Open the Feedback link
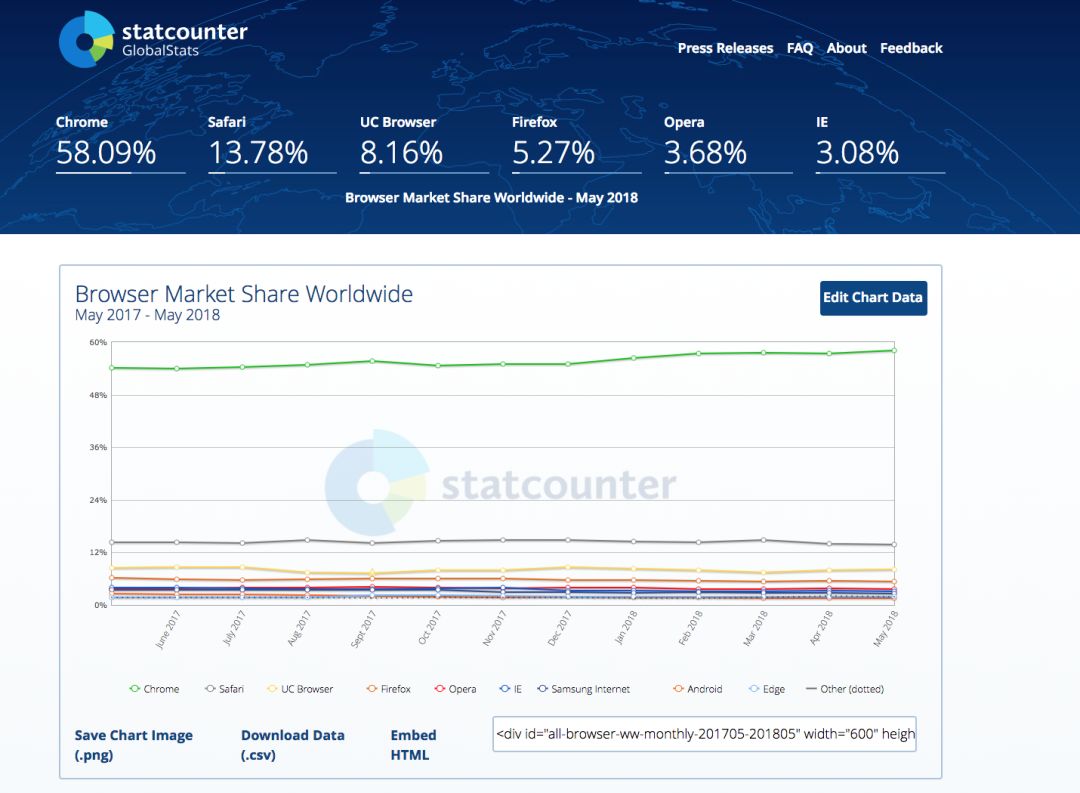Viewport: 1080px width, 793px height. (x=911, y=48)
